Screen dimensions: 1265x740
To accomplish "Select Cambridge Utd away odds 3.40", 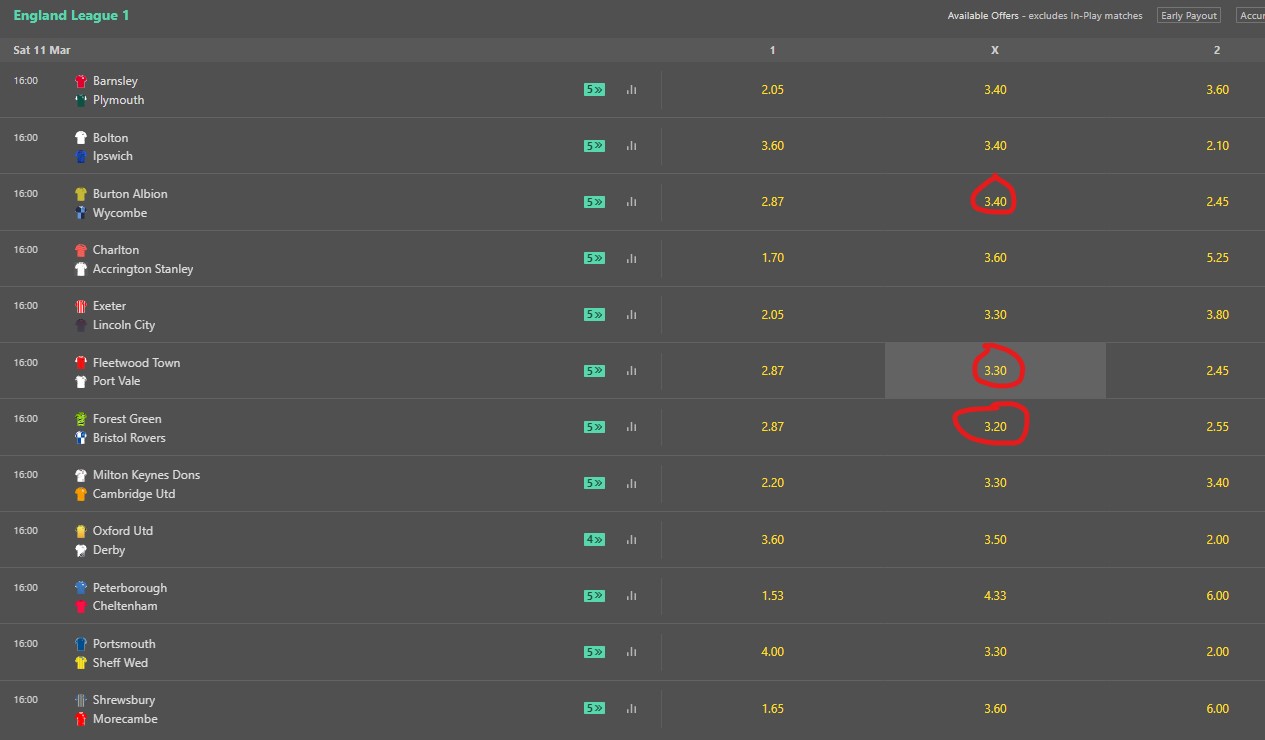I will 1217,483.
